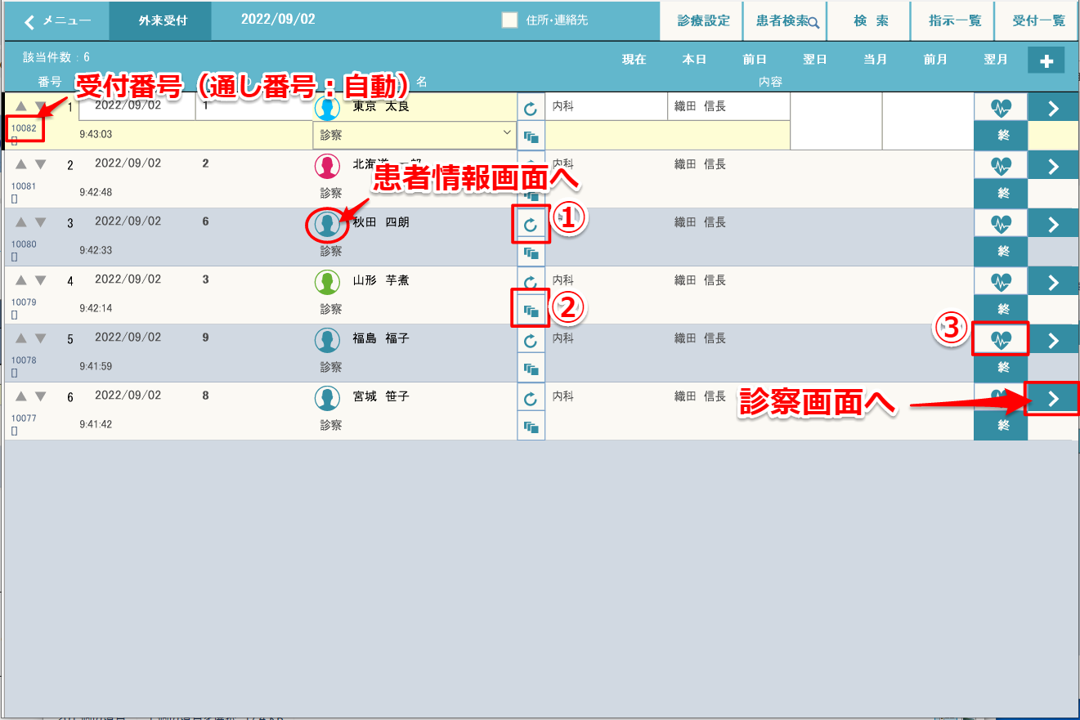Toggle the 住所・連絡先 checkbox
The width and height of the screenshot is (1080, 720).
(509, 20)
